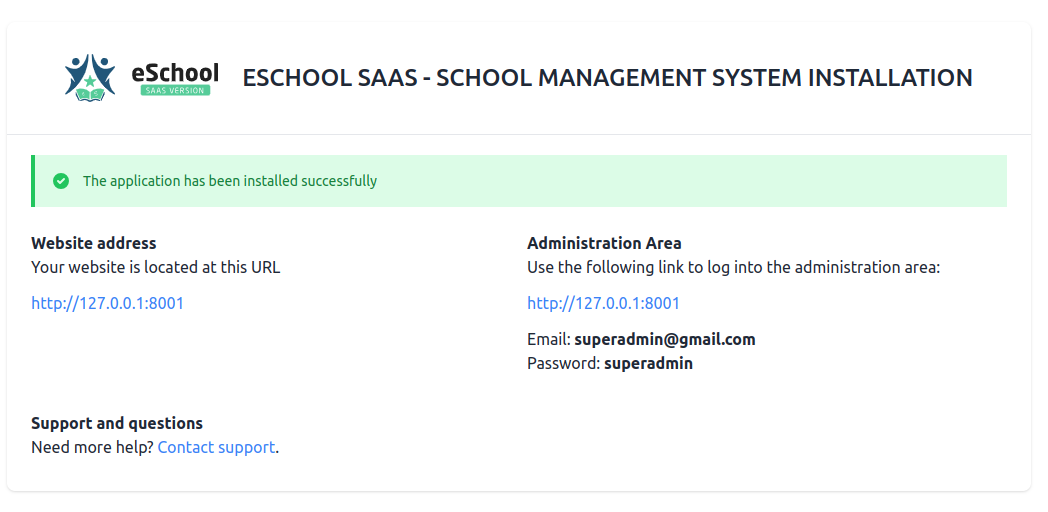The height and width of the screenshot is (512, 1048).
Task: Click the superadmin password value
Action: [648, 363]
